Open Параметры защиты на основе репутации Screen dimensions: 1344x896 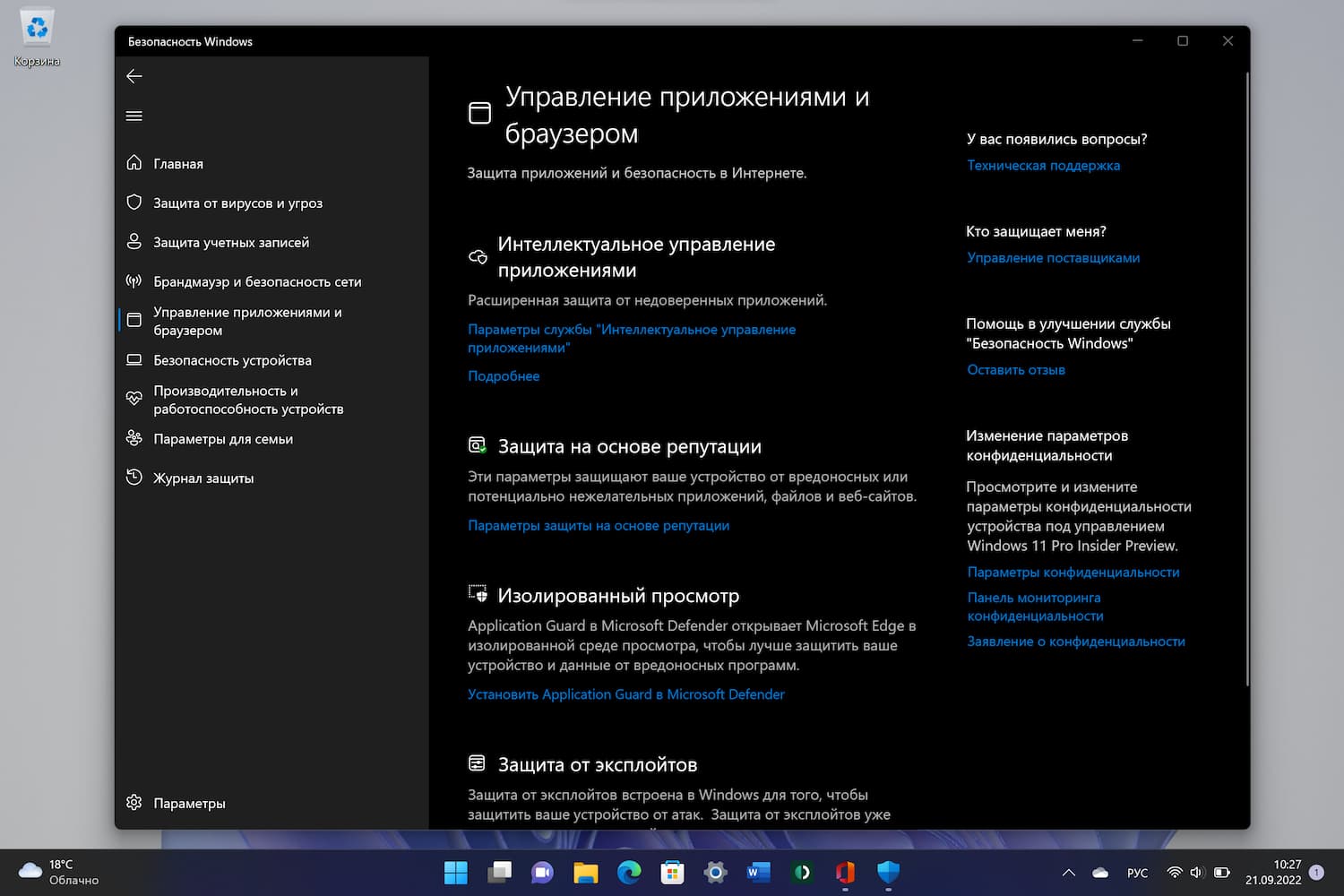pyautogui.click(x=598, y=525)
